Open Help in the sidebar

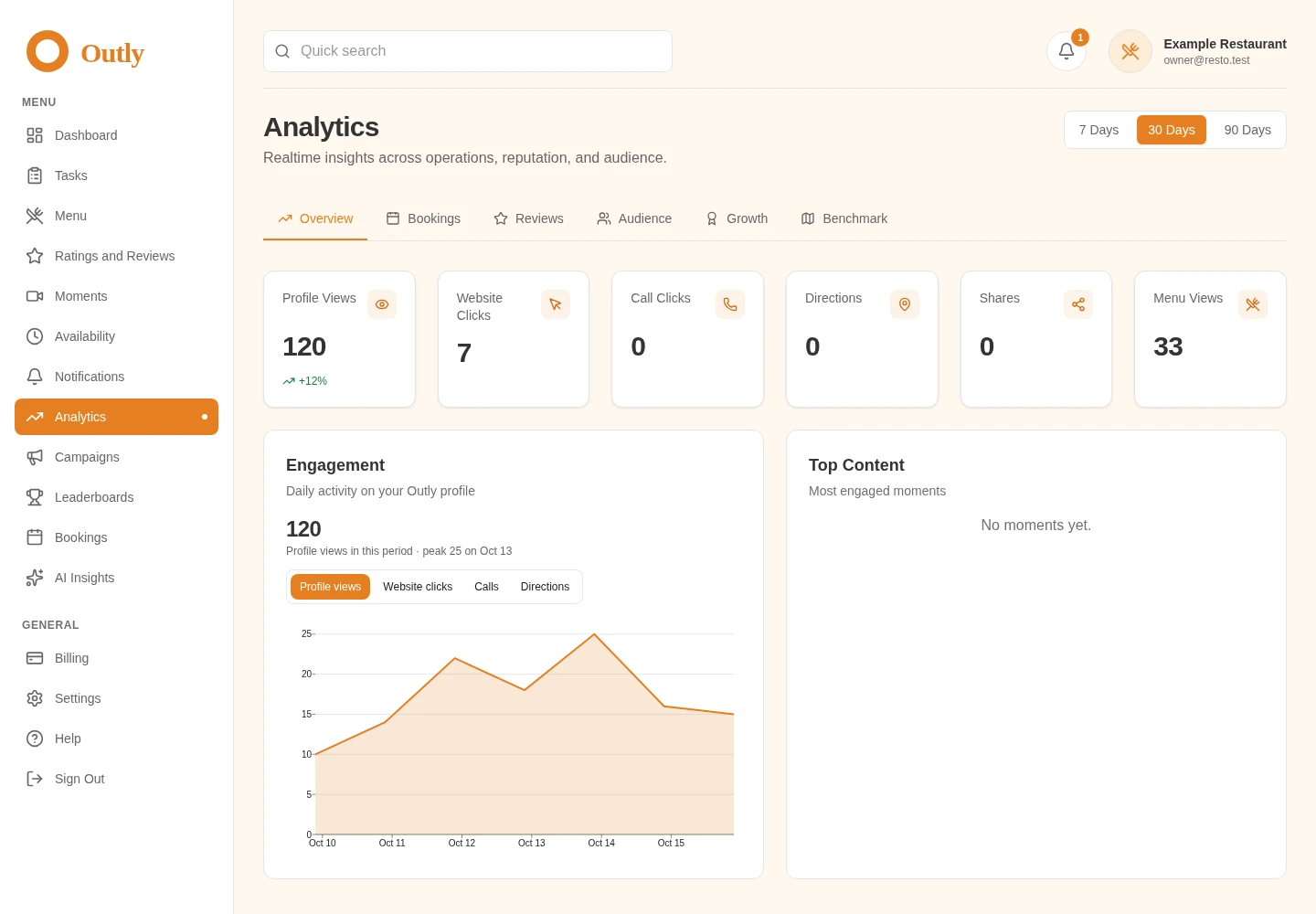116,739
